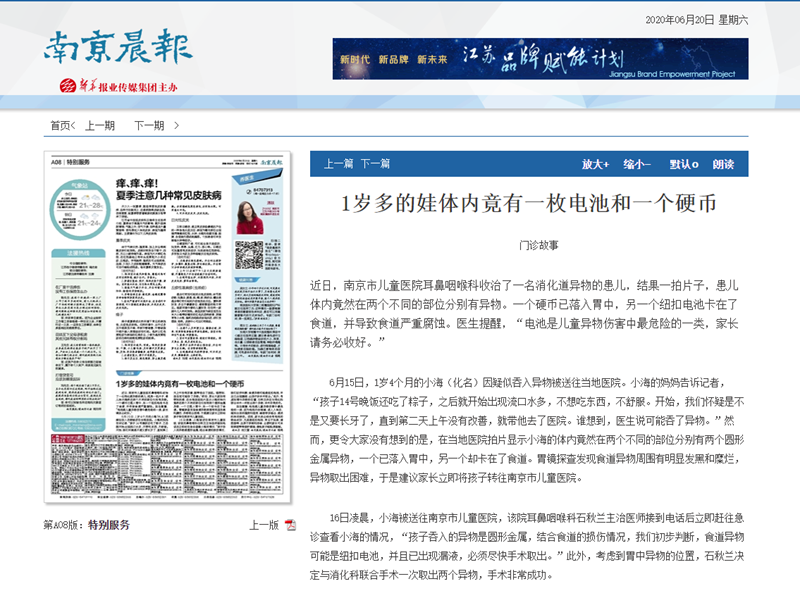Download the page PDF via the PDF icon

coord(290,525)
